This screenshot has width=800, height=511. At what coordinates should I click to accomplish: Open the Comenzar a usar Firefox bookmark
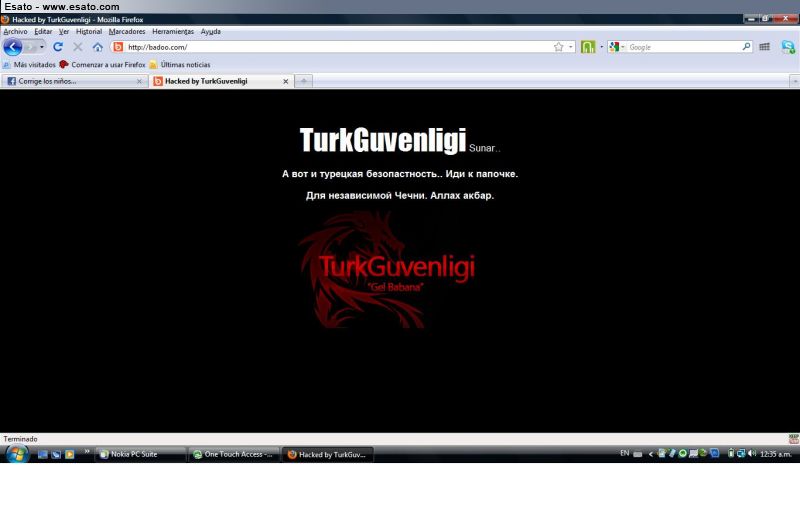pyautogui.click(x=102, y=65)
